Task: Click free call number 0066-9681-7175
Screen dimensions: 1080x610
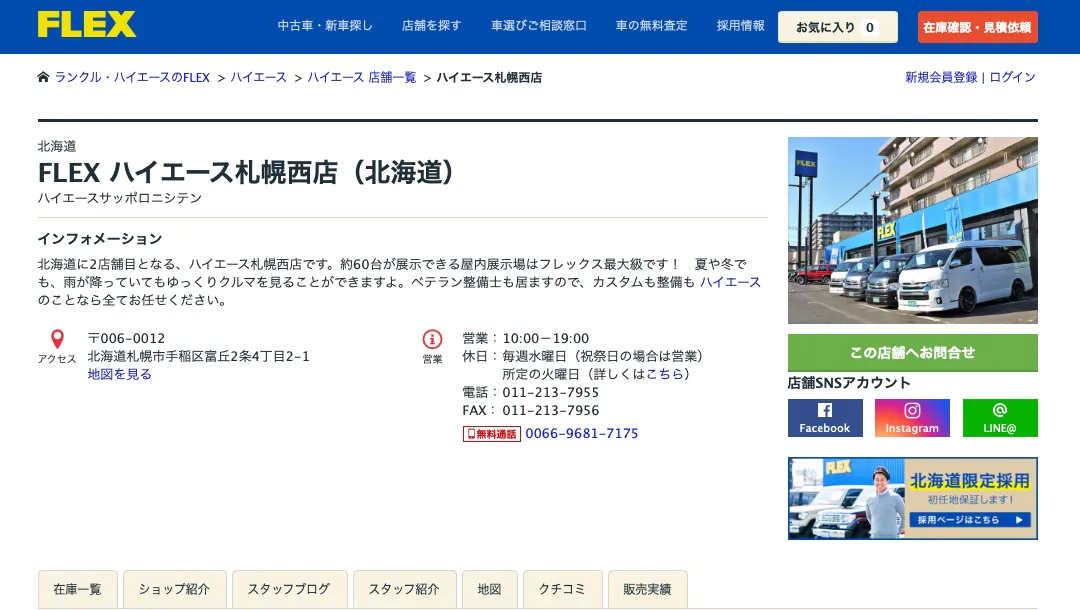Action: pyautogui.click(x=582, y=434)
